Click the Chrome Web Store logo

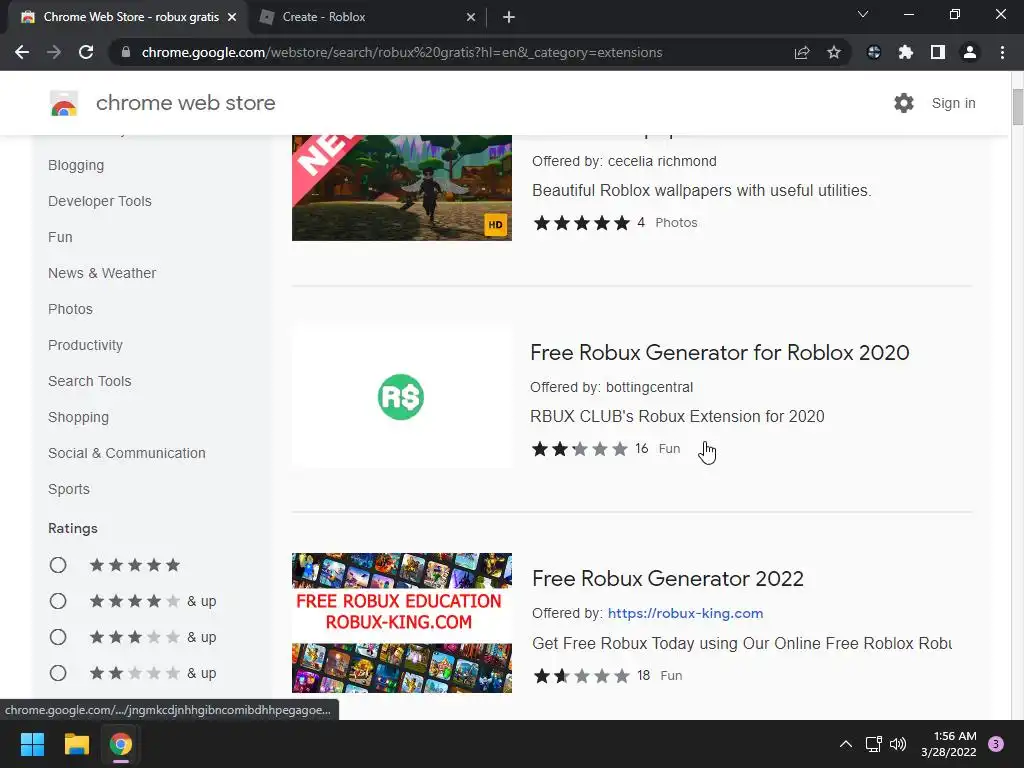pyautogui.click(x=64, y=103)
